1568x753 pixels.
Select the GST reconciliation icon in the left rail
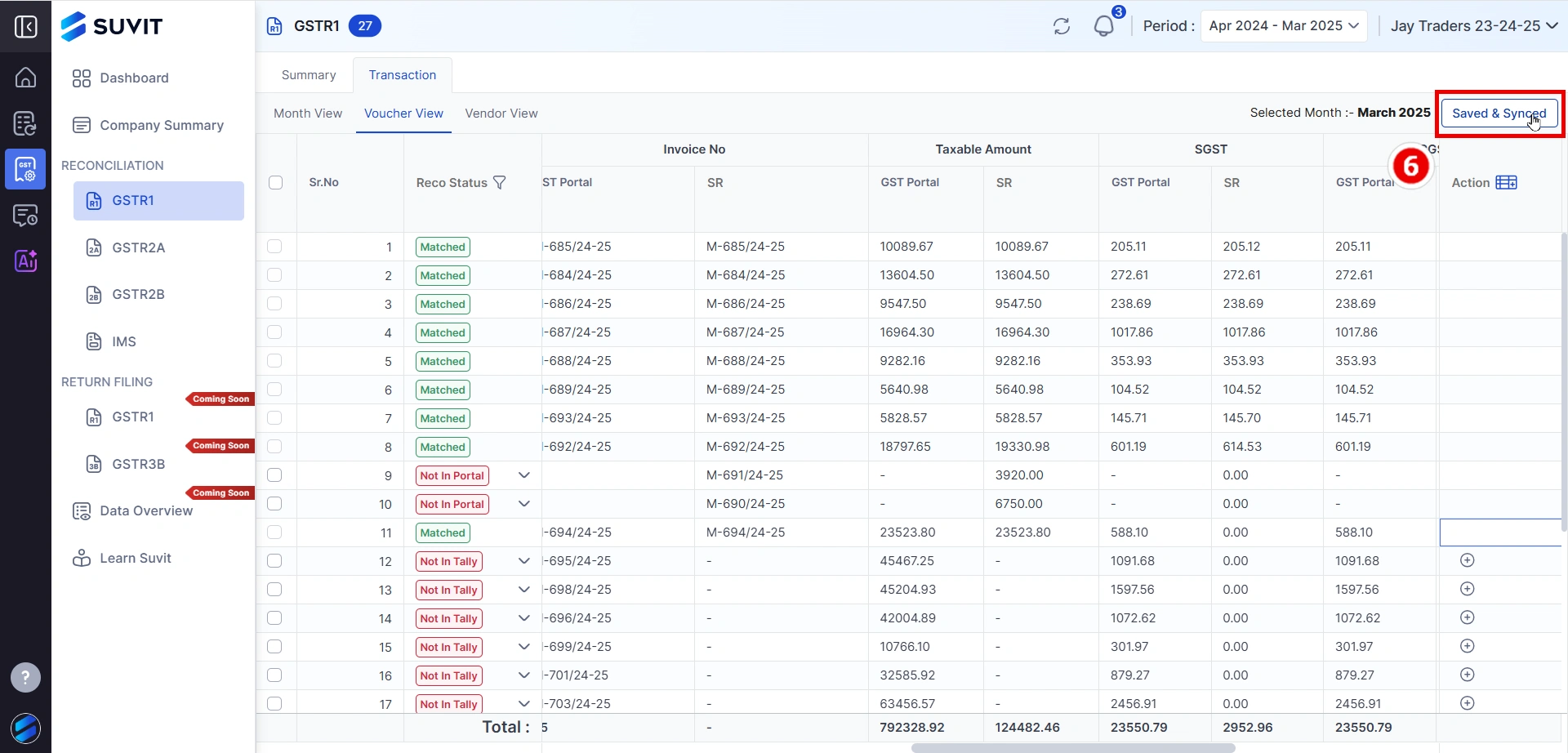[x=25, y=169]
